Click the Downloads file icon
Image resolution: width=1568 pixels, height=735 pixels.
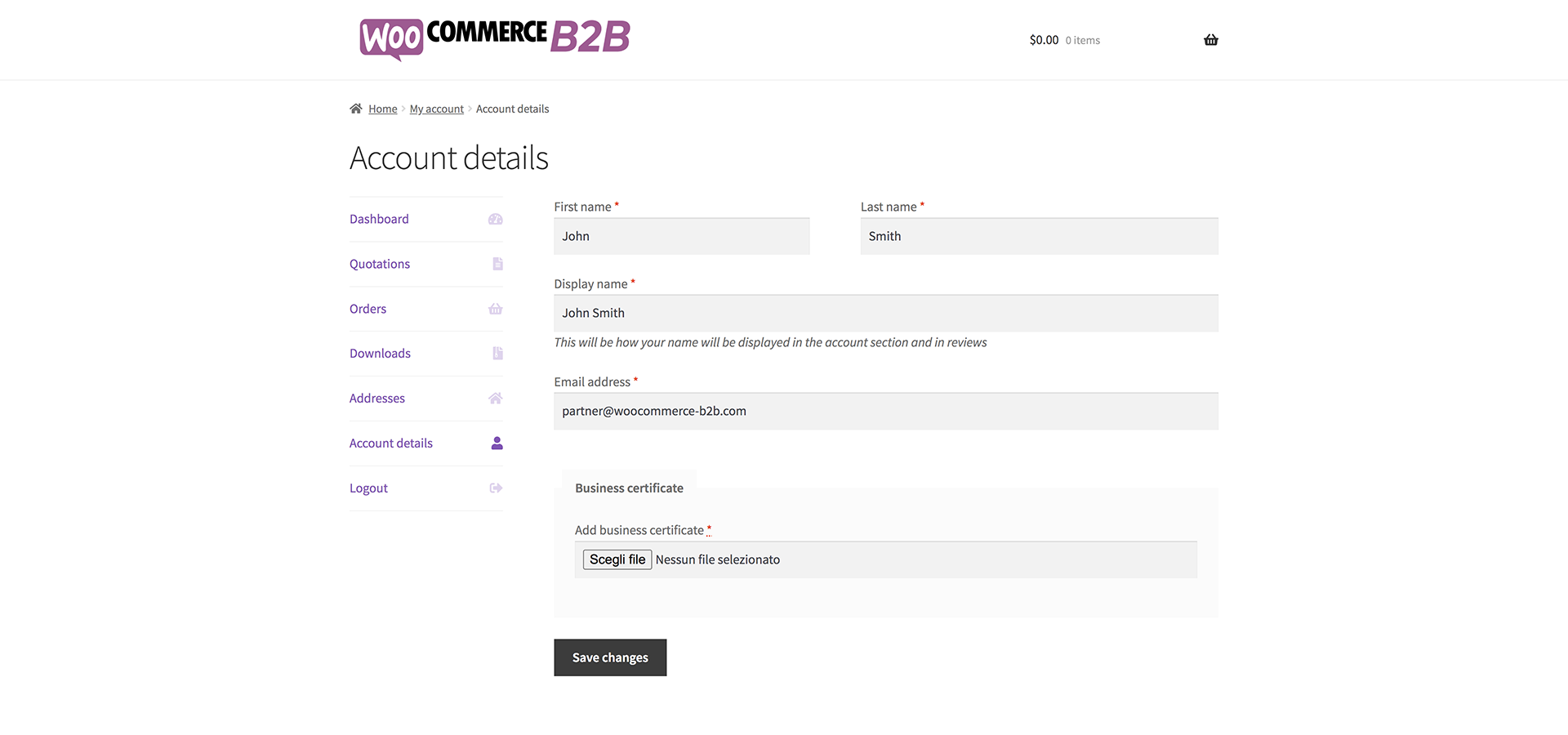click(497, 354)
